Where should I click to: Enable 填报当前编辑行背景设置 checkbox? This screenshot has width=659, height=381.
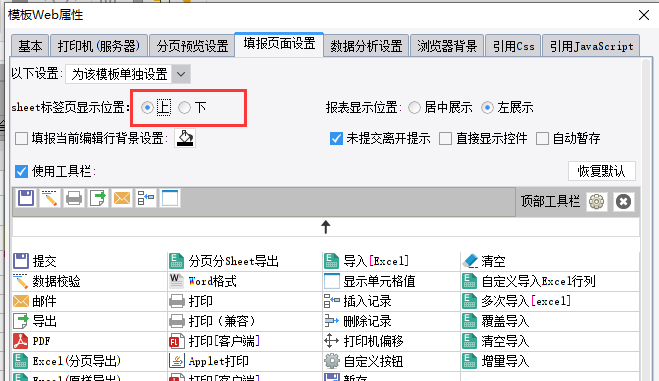21,138
